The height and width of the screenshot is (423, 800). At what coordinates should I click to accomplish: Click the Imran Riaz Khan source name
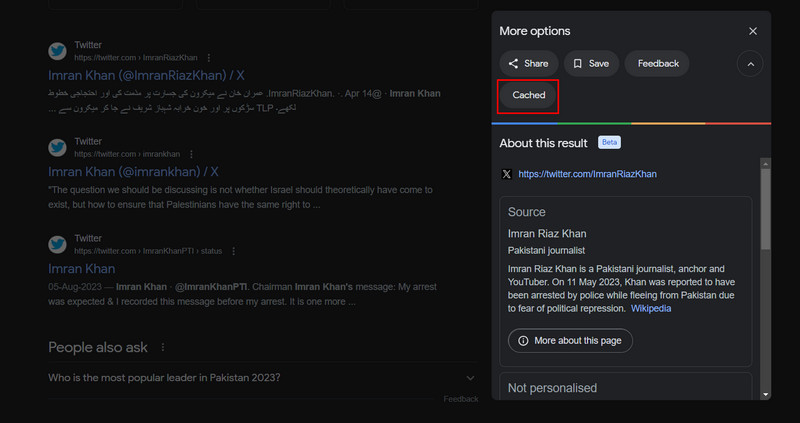pos(547,234)
